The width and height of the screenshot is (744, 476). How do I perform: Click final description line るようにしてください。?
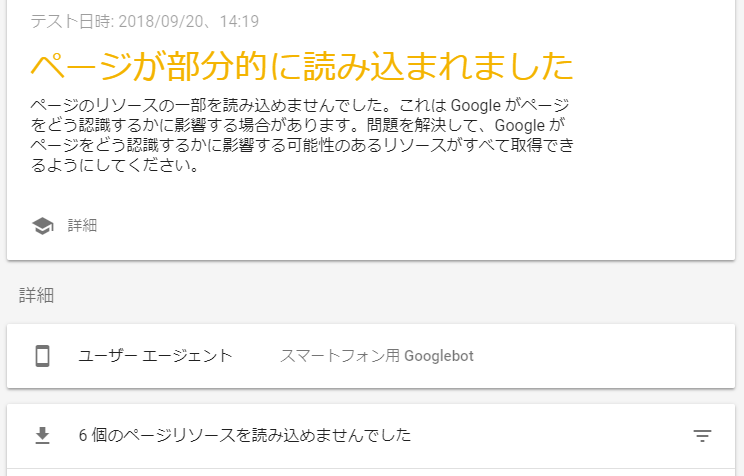111,166
